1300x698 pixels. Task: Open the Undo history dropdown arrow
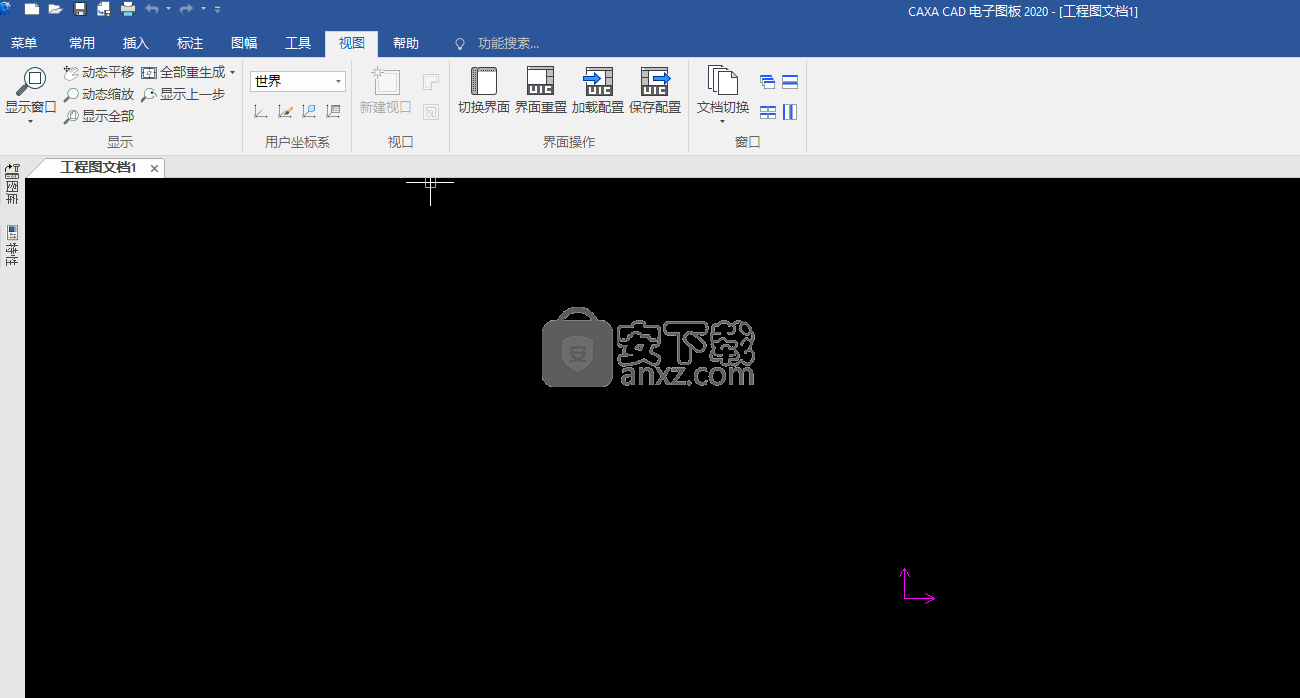168,9
